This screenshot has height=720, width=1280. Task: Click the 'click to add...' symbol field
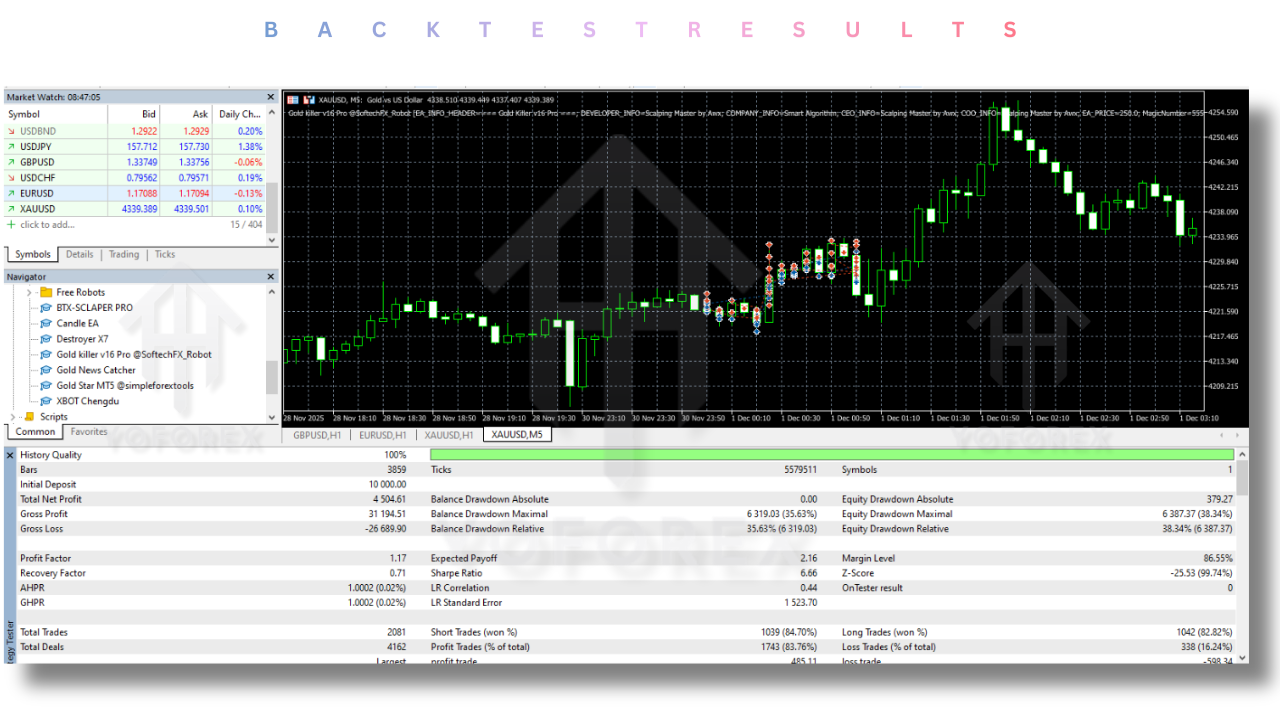click(x=48, y=225)
